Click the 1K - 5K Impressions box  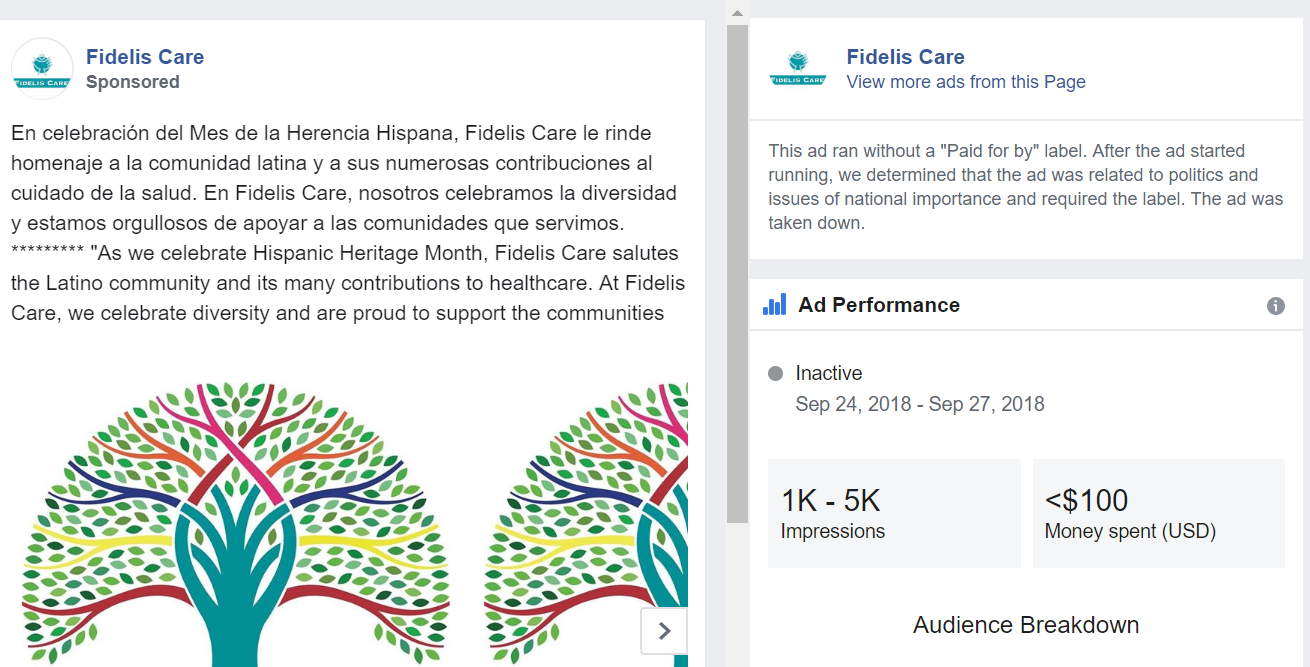[x=894, y=514]
